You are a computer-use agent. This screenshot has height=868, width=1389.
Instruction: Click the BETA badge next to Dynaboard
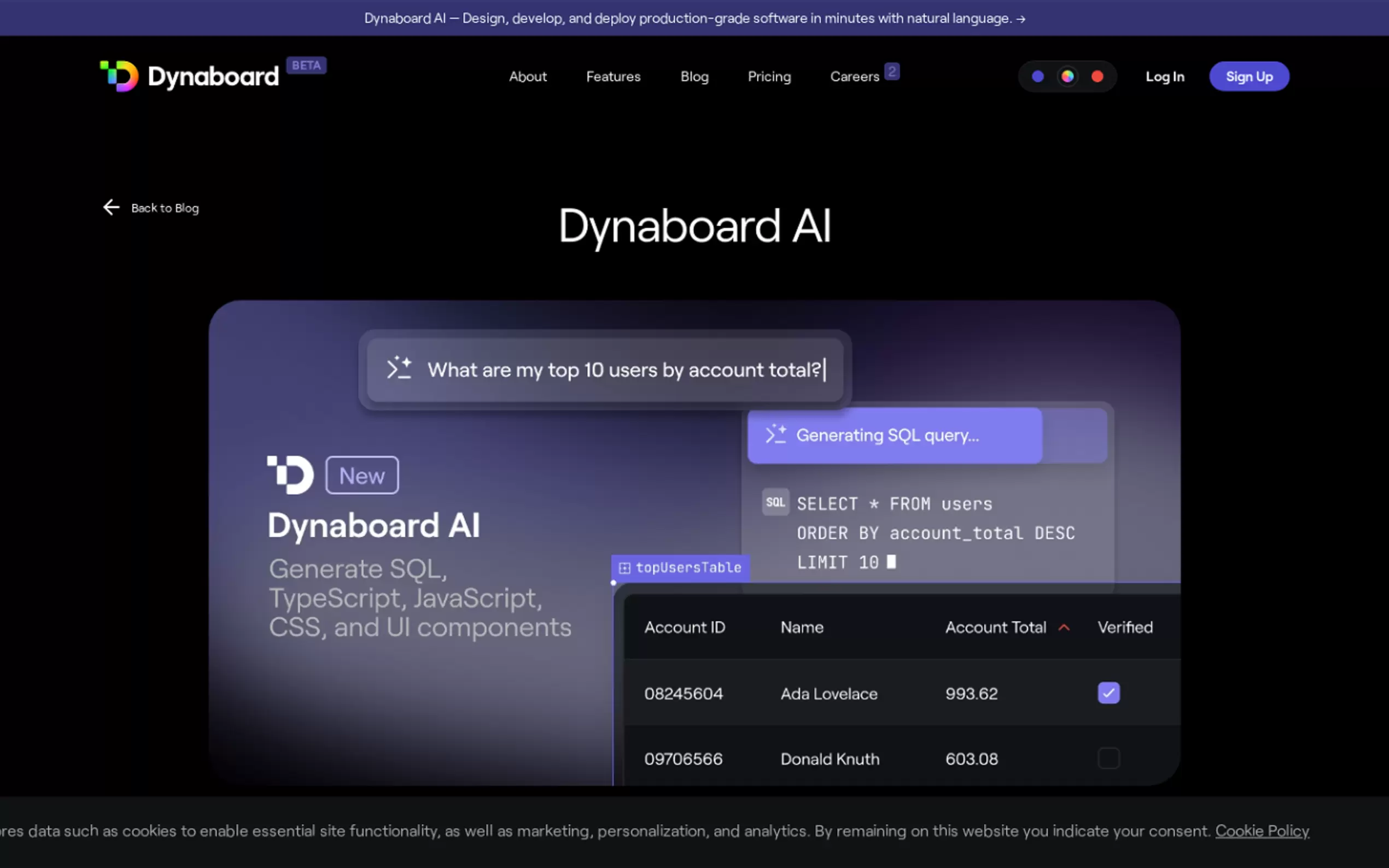[306, 66]
